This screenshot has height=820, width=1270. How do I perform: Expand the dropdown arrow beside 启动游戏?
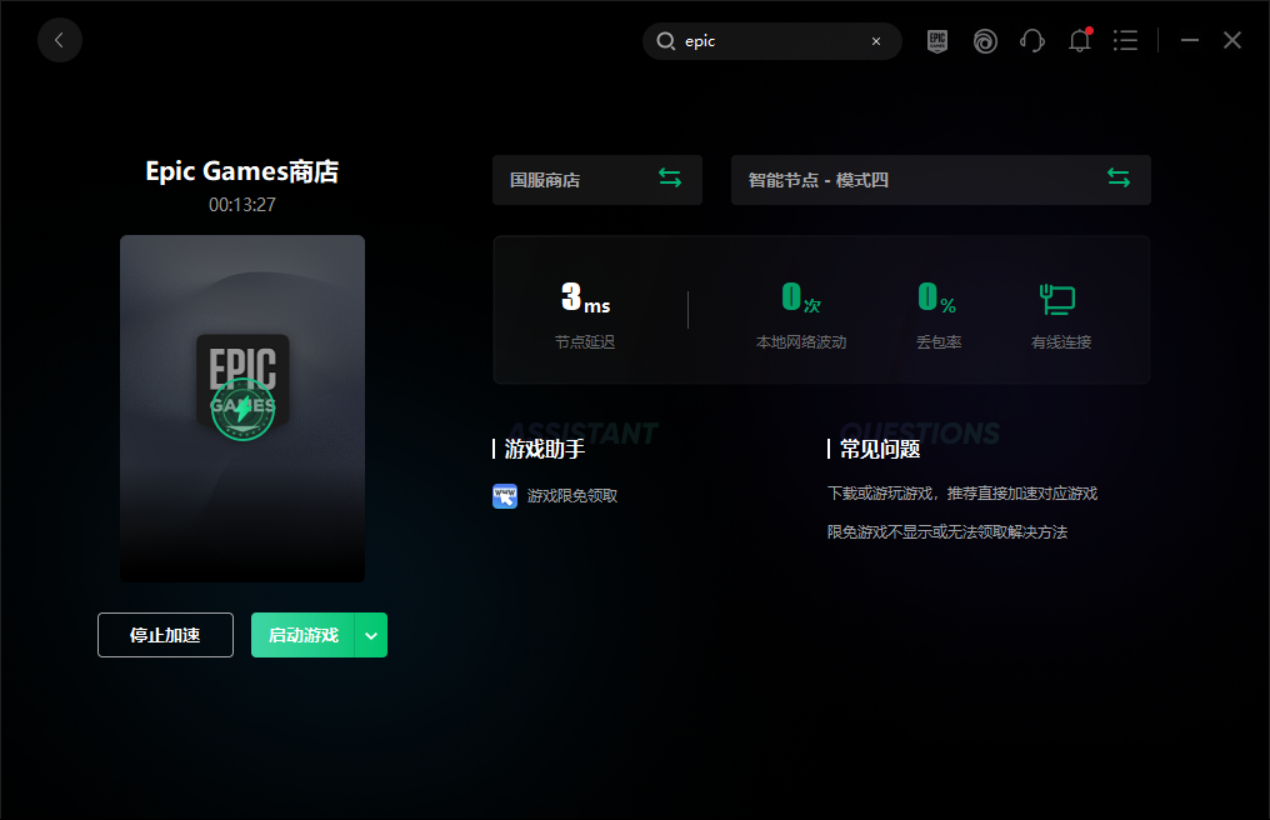371,635
